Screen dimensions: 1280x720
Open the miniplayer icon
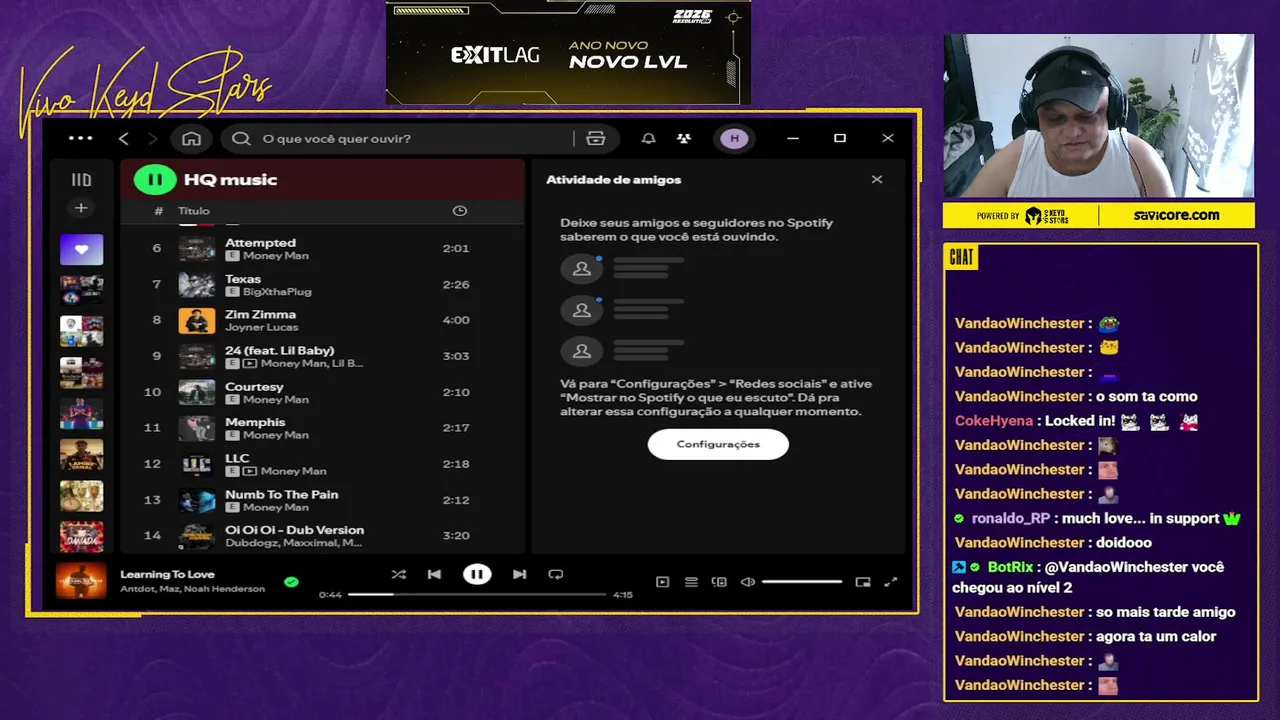tap(863, 582)
